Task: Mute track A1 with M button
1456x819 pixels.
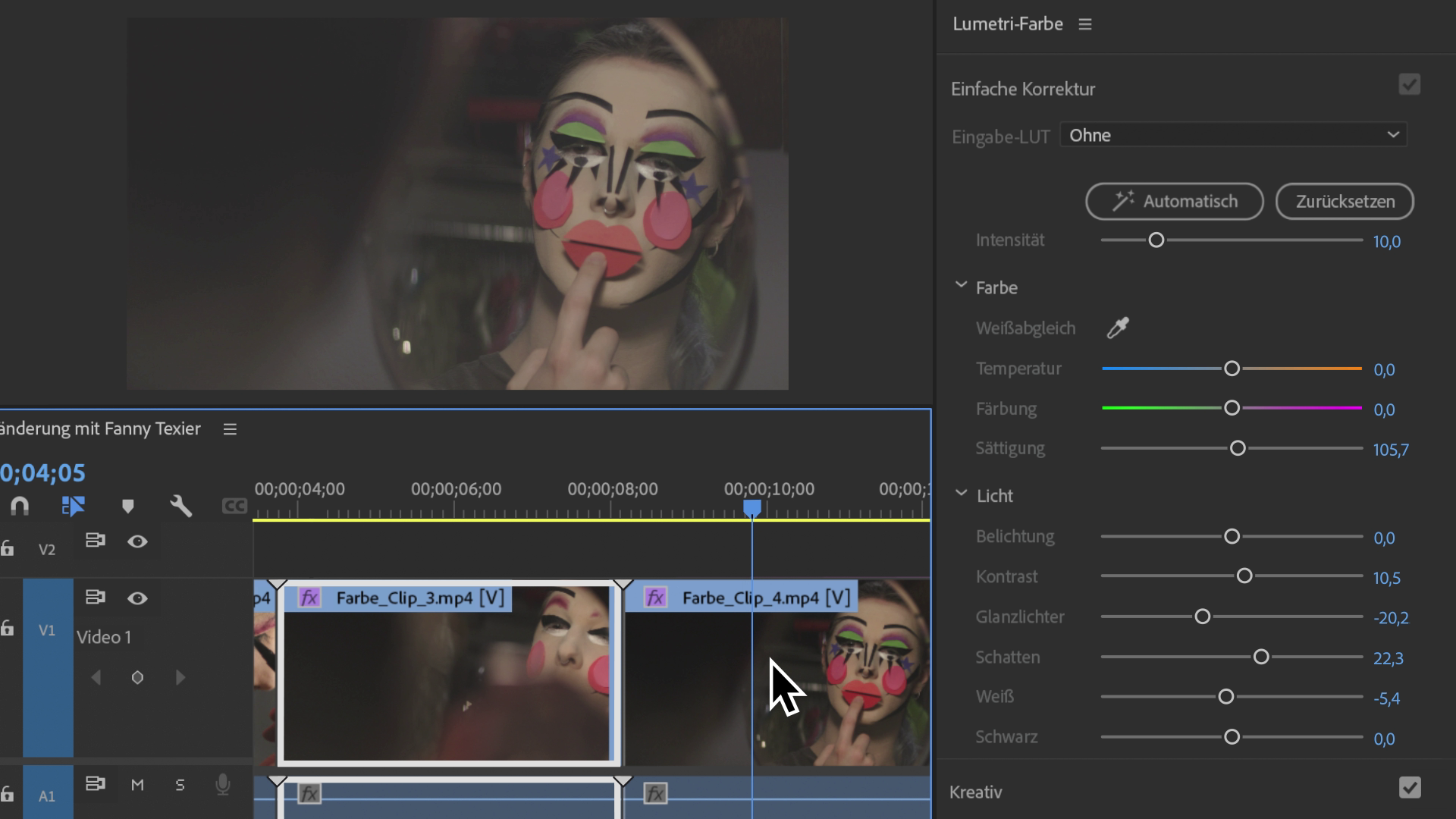Action: click(x=137, y=785)
